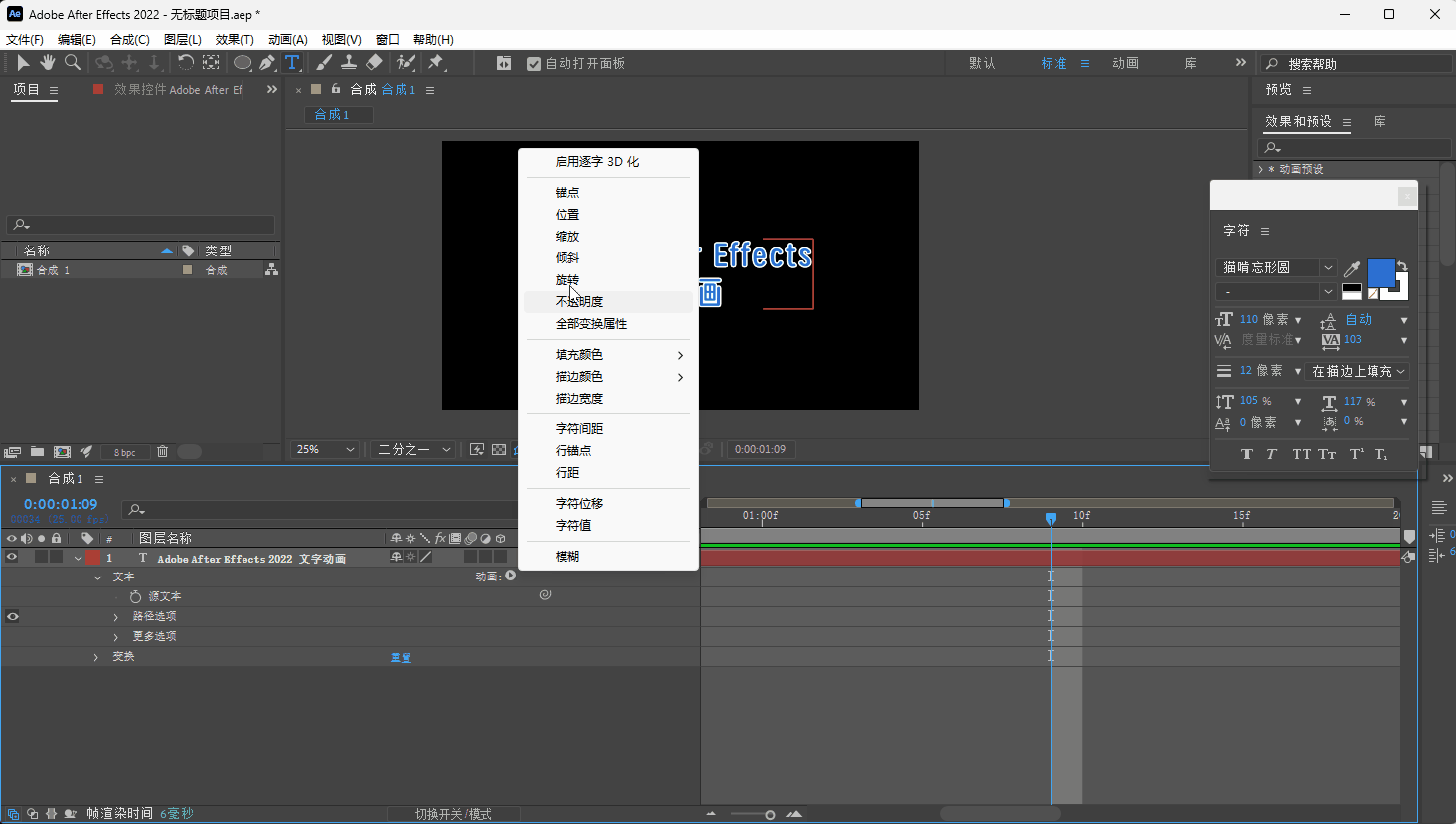Click the faux bold T button
The height and width of the screenshot is (824, 1456).
coord(1247,454)
